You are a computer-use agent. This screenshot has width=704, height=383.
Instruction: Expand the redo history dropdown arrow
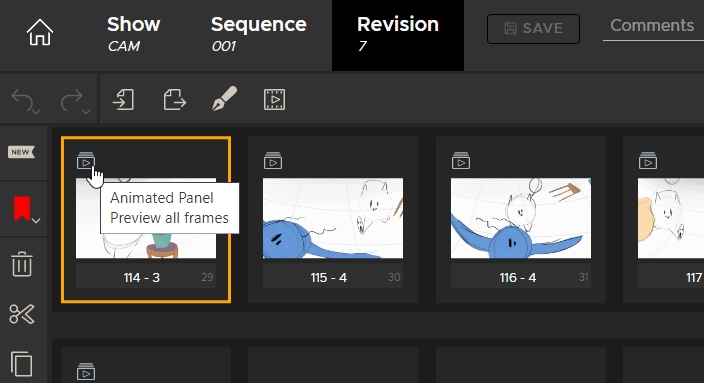tap(86, 111)
